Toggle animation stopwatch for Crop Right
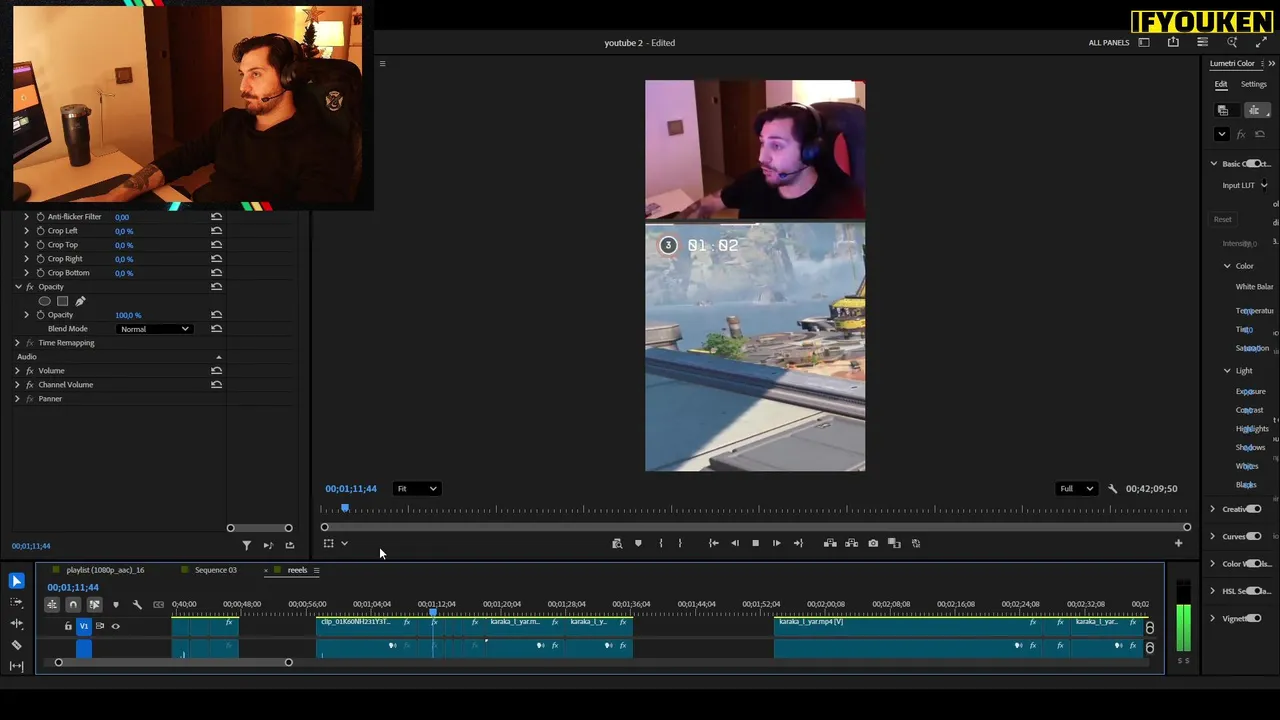This screenshot has height=720, width=1280. click(x=40, y=259)
